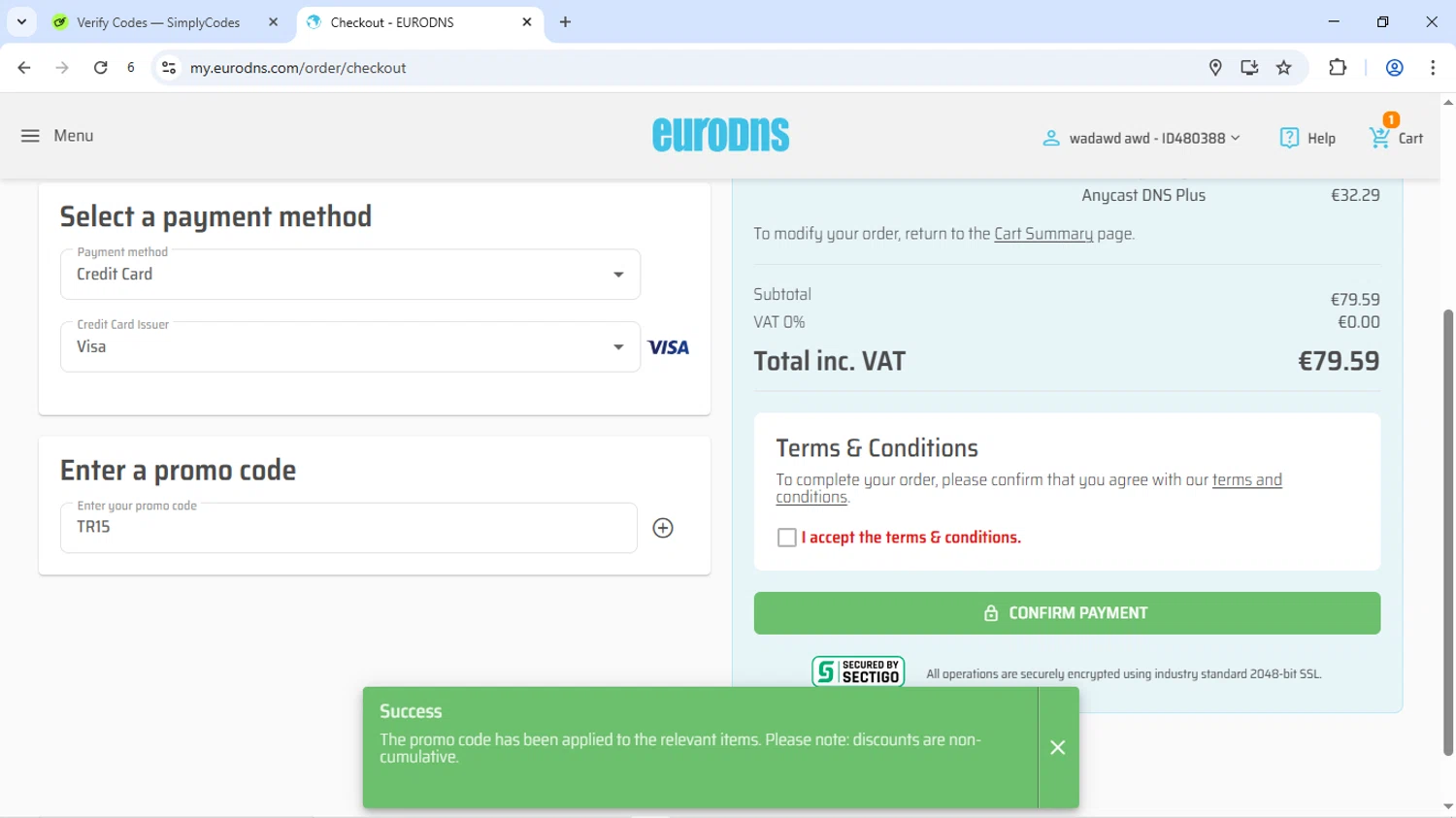Click the Visa card logo
Viewport: 1456px width, 818px height.
click(669, 347)
